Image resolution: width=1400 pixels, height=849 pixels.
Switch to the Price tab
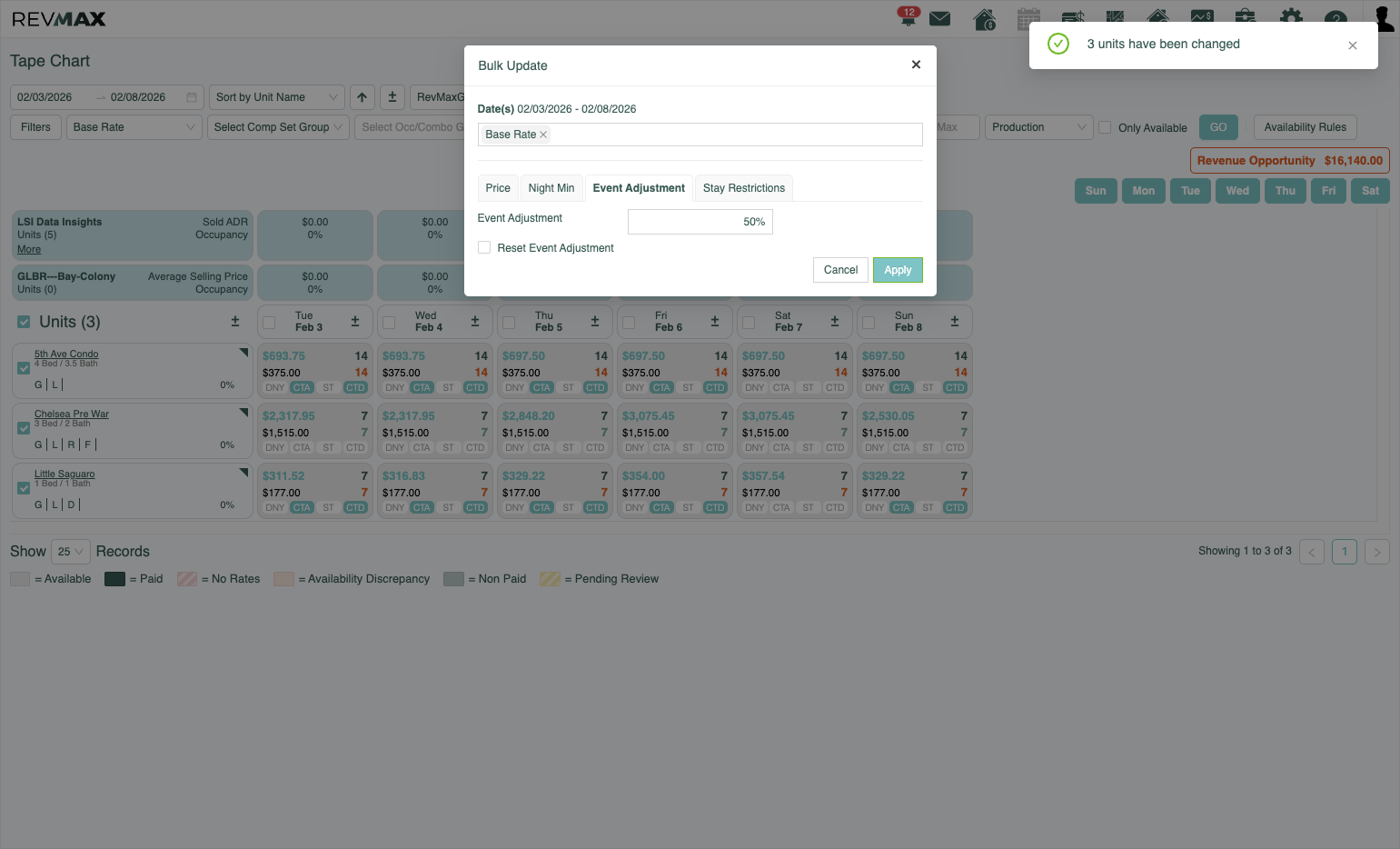(498, 188)
